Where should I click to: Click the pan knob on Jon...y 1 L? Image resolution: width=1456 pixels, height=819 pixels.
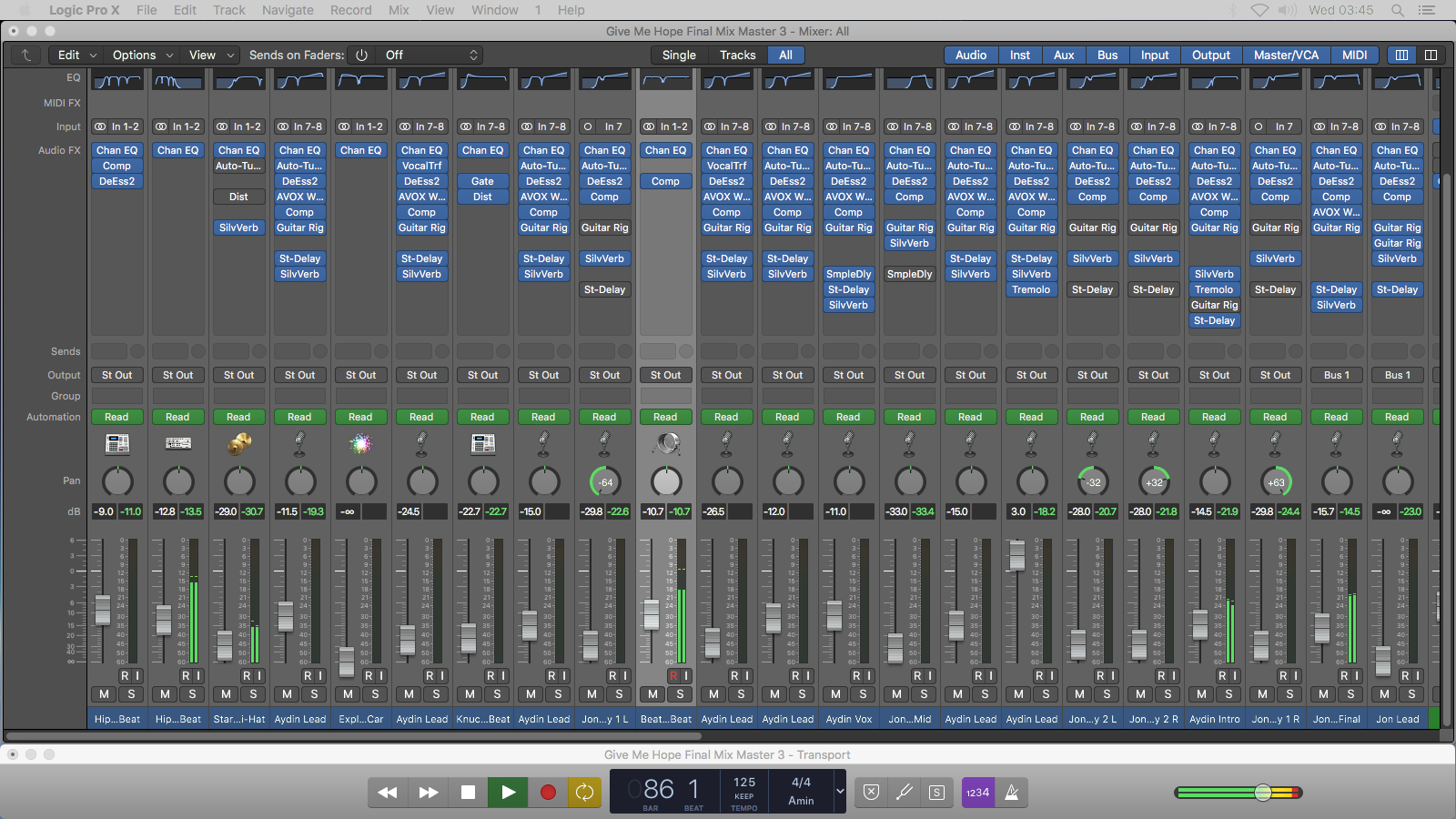point(605,481)
